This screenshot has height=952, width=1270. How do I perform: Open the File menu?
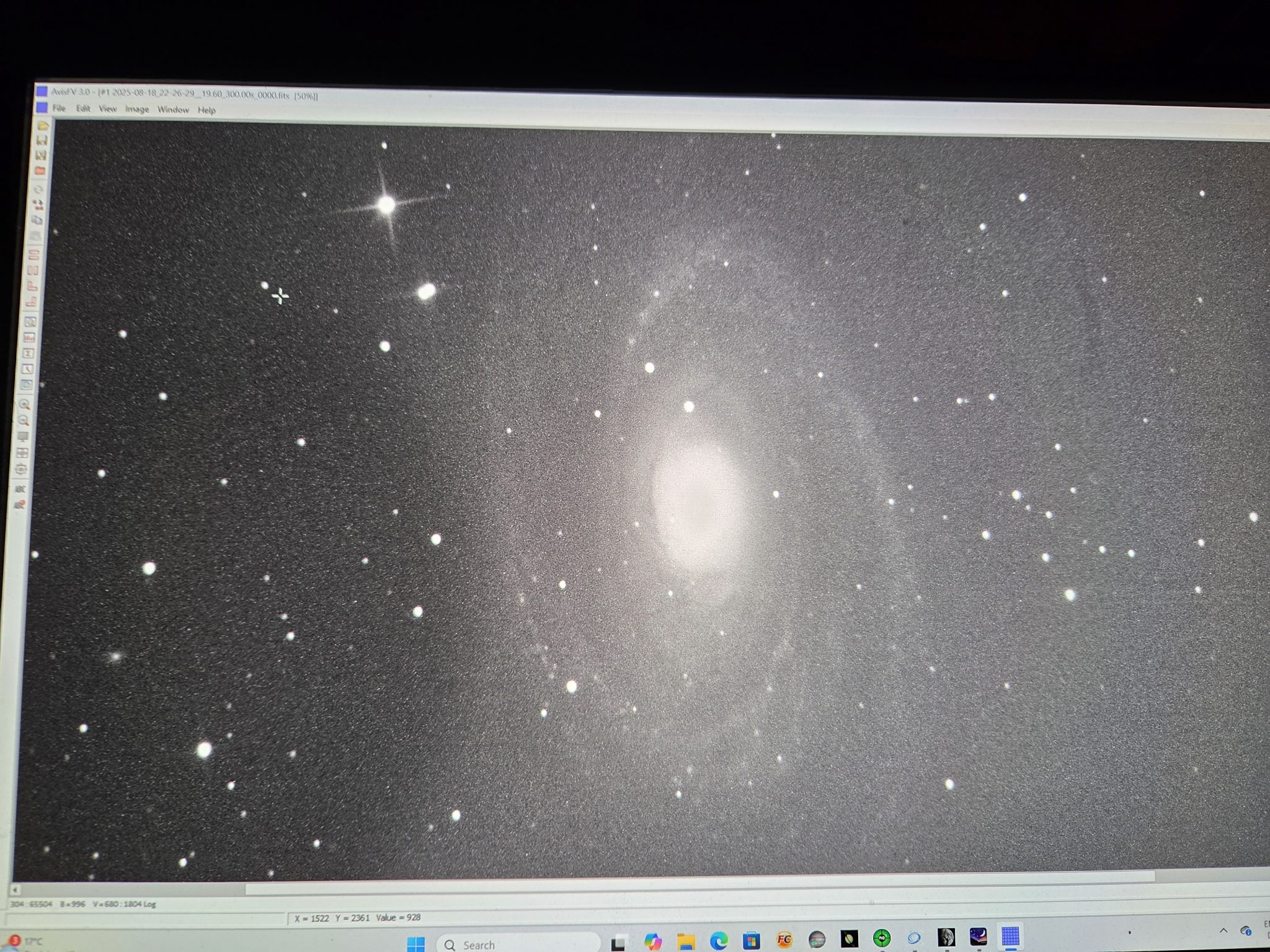59,108
